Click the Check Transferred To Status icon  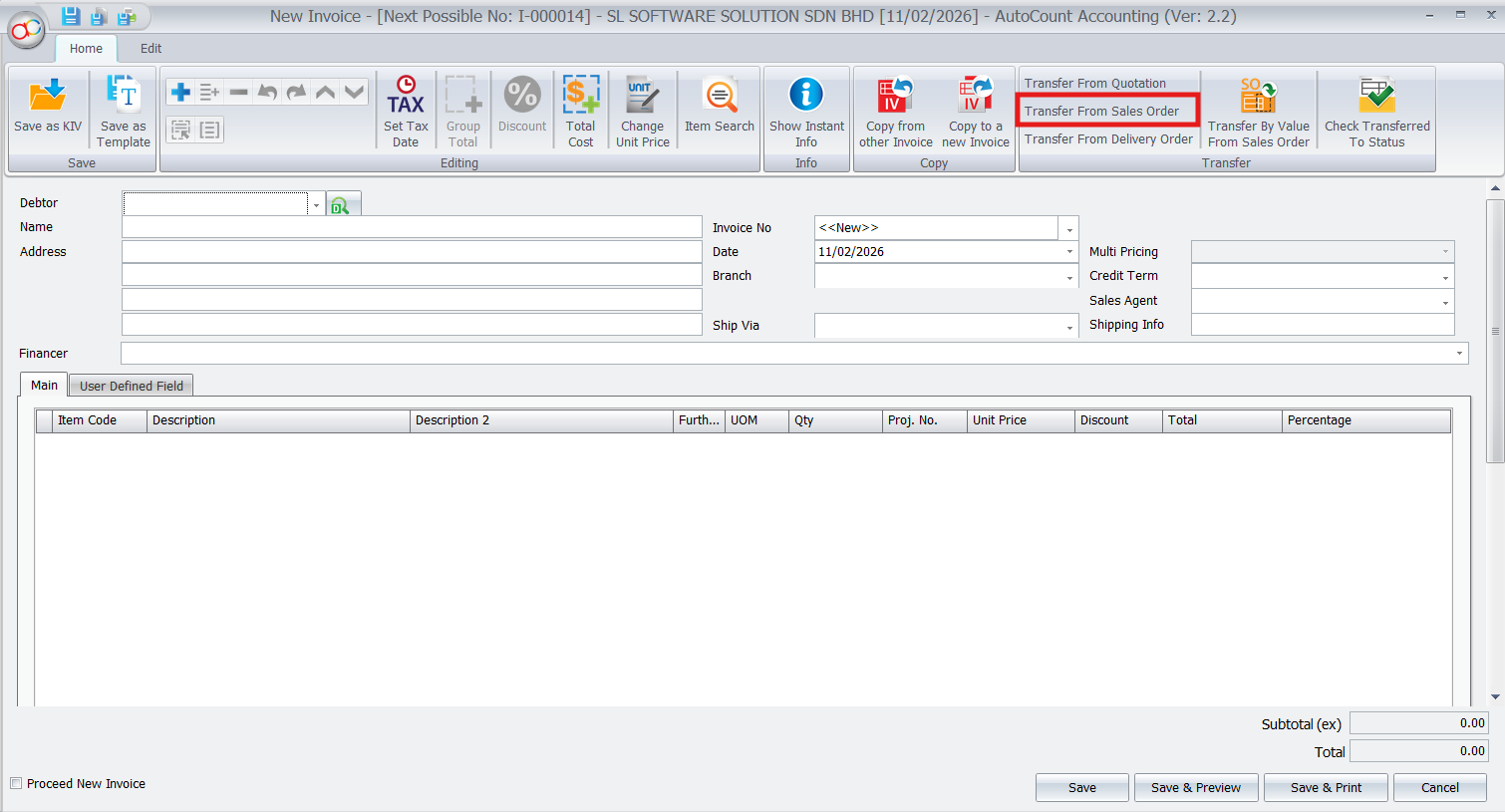1376,96
